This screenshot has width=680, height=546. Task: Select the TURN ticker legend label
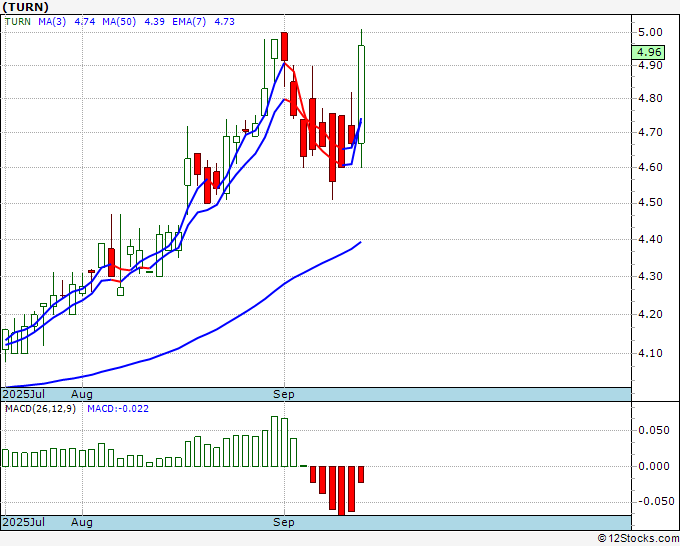point(18,22)
